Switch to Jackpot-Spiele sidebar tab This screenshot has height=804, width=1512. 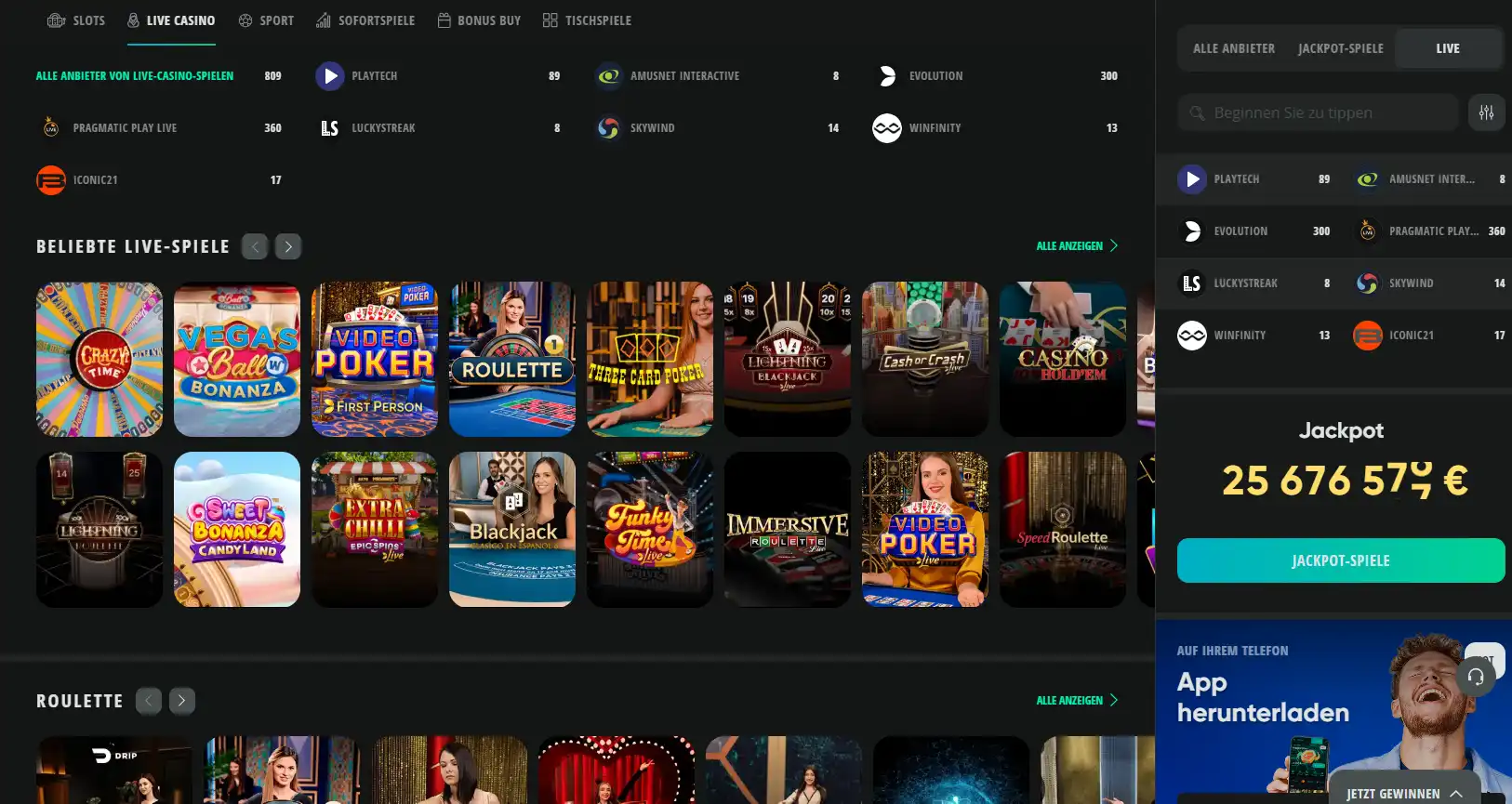pyautogui.click(x=1341, y=48)
